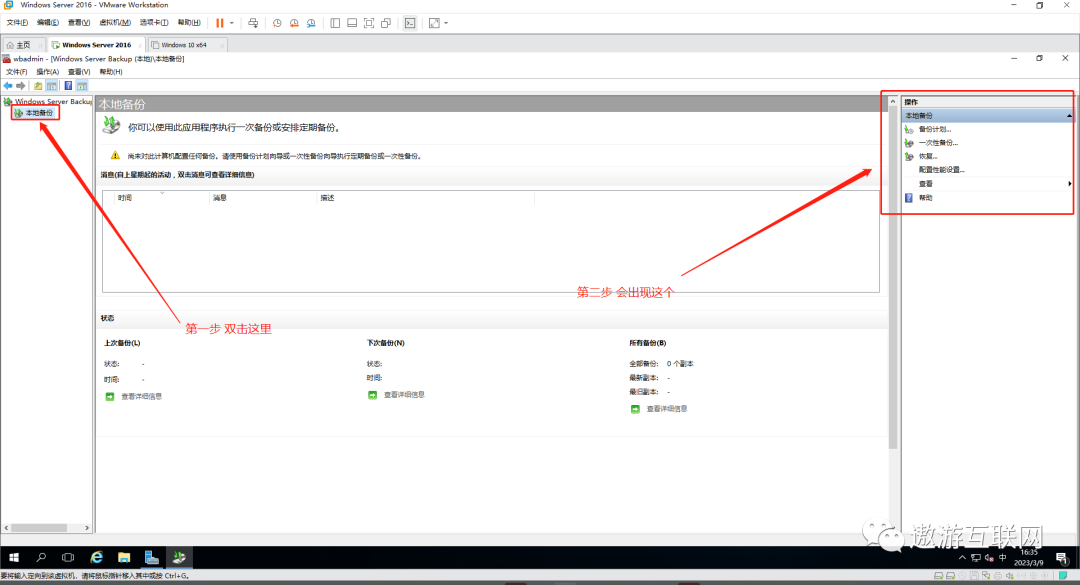Viewport: 1080px width, 585px height.
Task: Open VMware 文件(F) menu
Action: [x=17, y=23]
